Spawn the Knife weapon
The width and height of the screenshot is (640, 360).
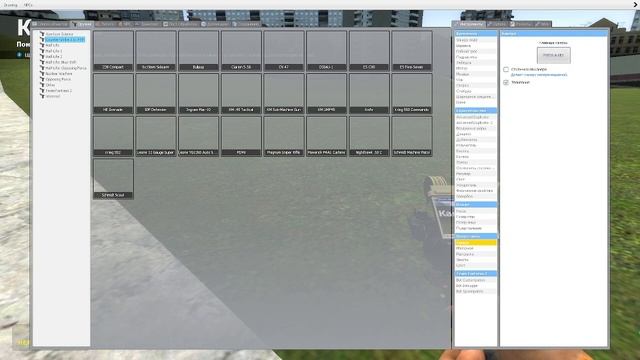point(369,93)
